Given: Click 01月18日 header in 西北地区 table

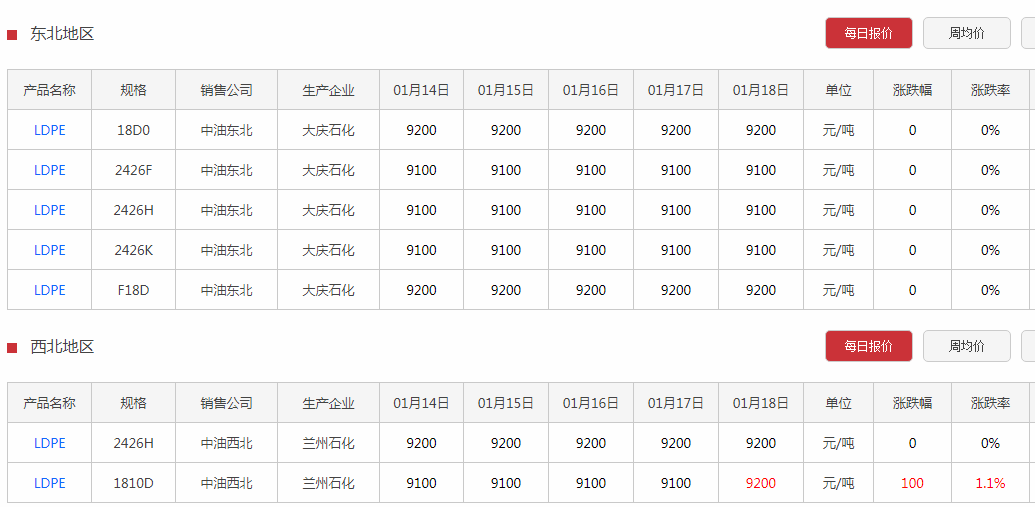Looking at the screenshot, I should pyautogui.click(x=761, y=403).
